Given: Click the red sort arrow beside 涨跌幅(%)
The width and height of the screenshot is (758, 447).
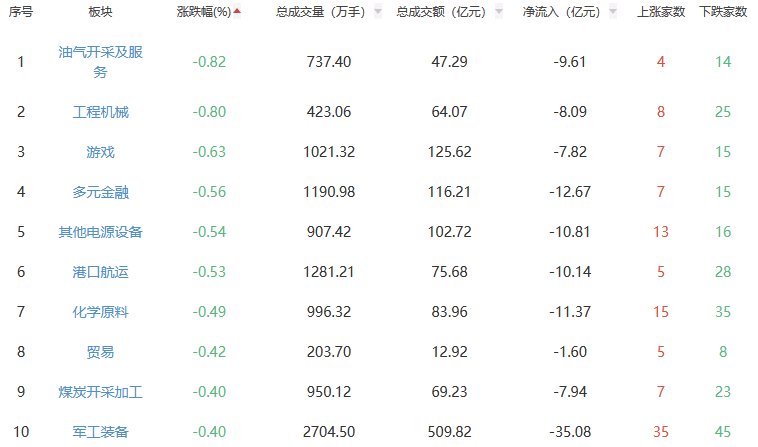Looking at the screenshot, I should click(237, 12).
